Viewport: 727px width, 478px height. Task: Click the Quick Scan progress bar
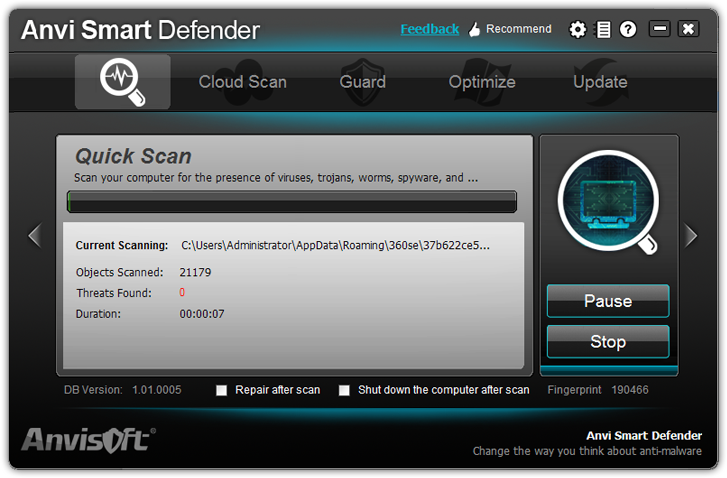coord(291,202)
